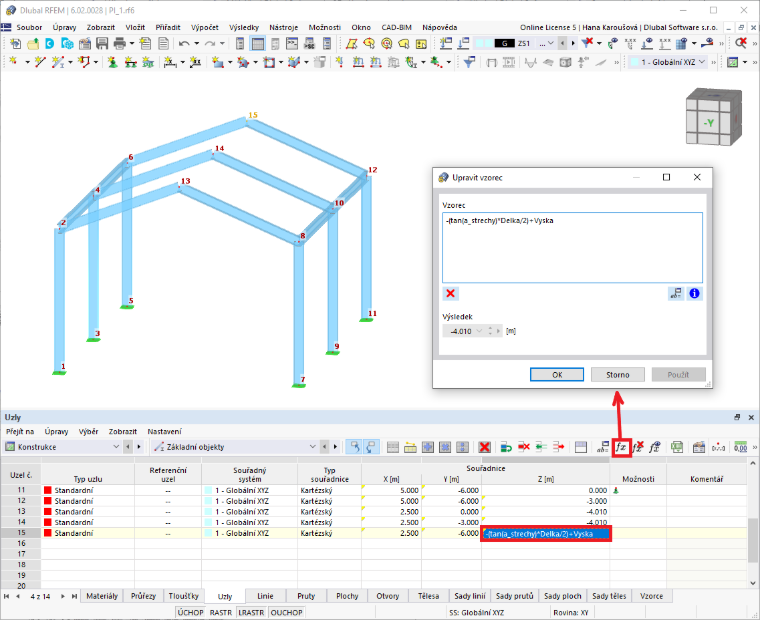Open the CAD-BIM menu
Viewport: 760px width, 620px height.
pos(396,27)
